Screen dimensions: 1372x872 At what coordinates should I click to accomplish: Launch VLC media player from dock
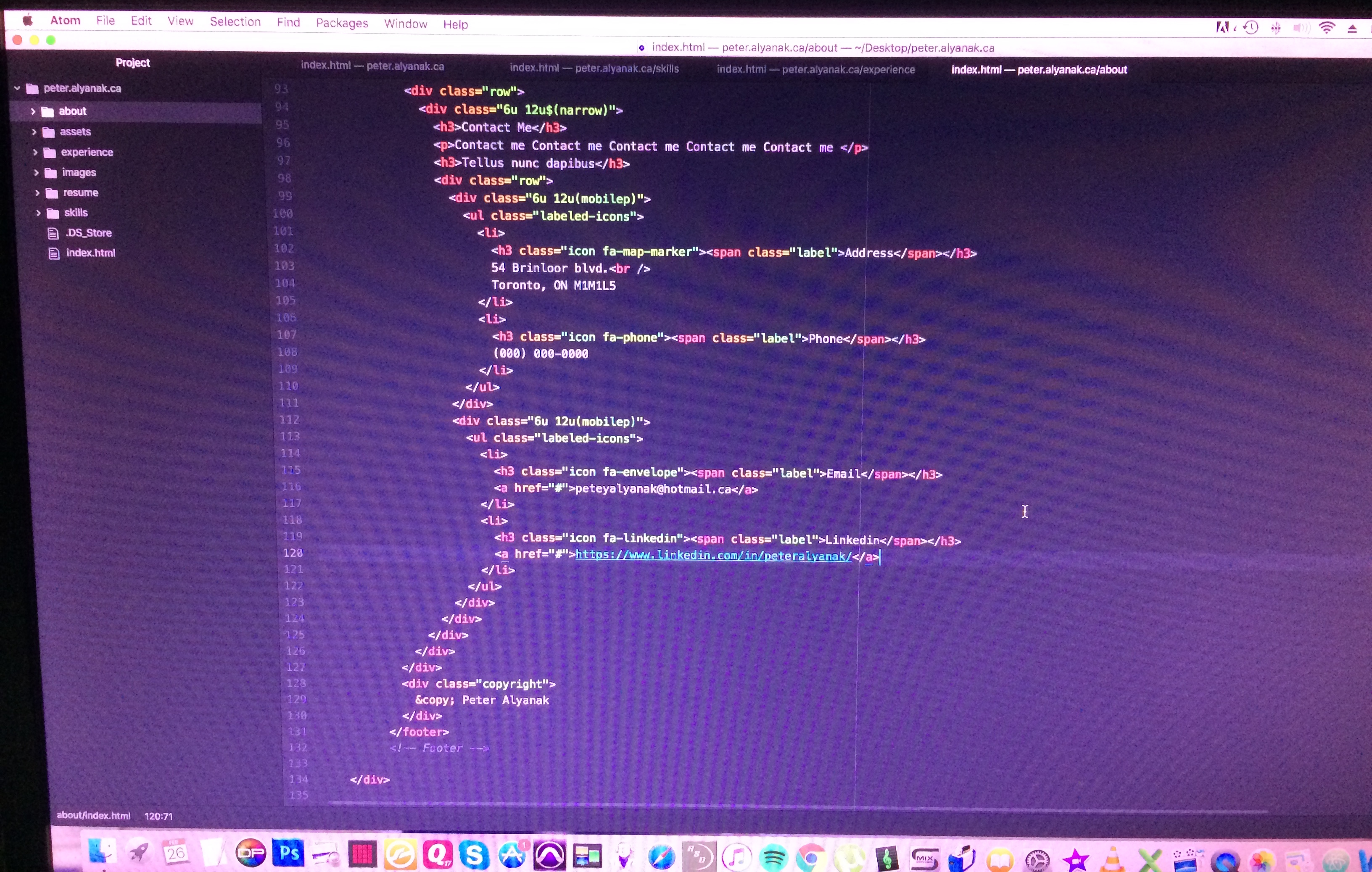point(1112,859)
